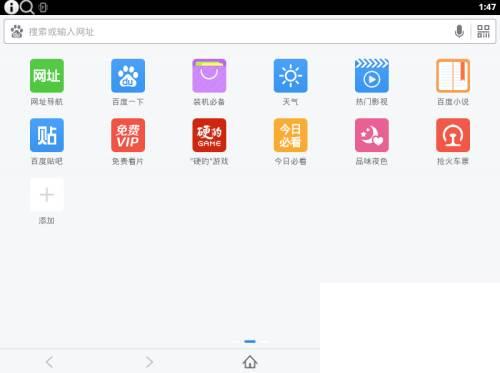Image resolution: width=500 pixels, height=373 pixels.
Task: Click the info icon in status bar
Action: [x=11, y=7]
